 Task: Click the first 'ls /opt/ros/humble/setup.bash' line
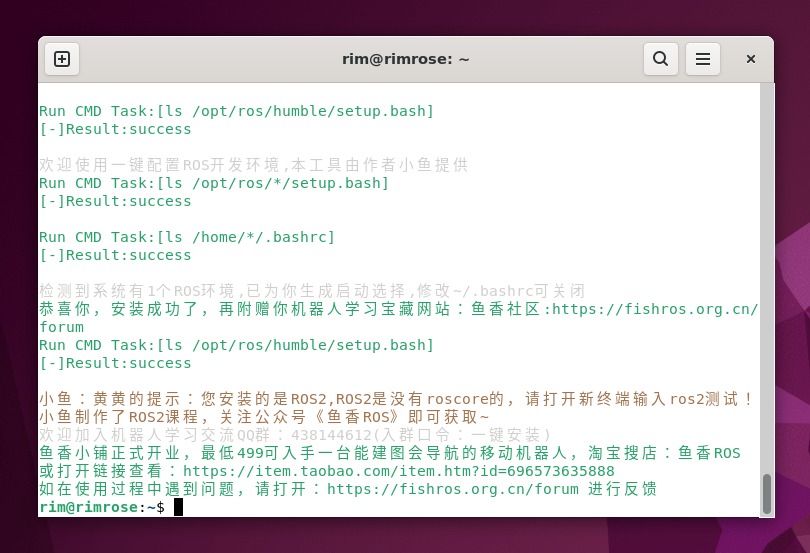click(237, 111)
